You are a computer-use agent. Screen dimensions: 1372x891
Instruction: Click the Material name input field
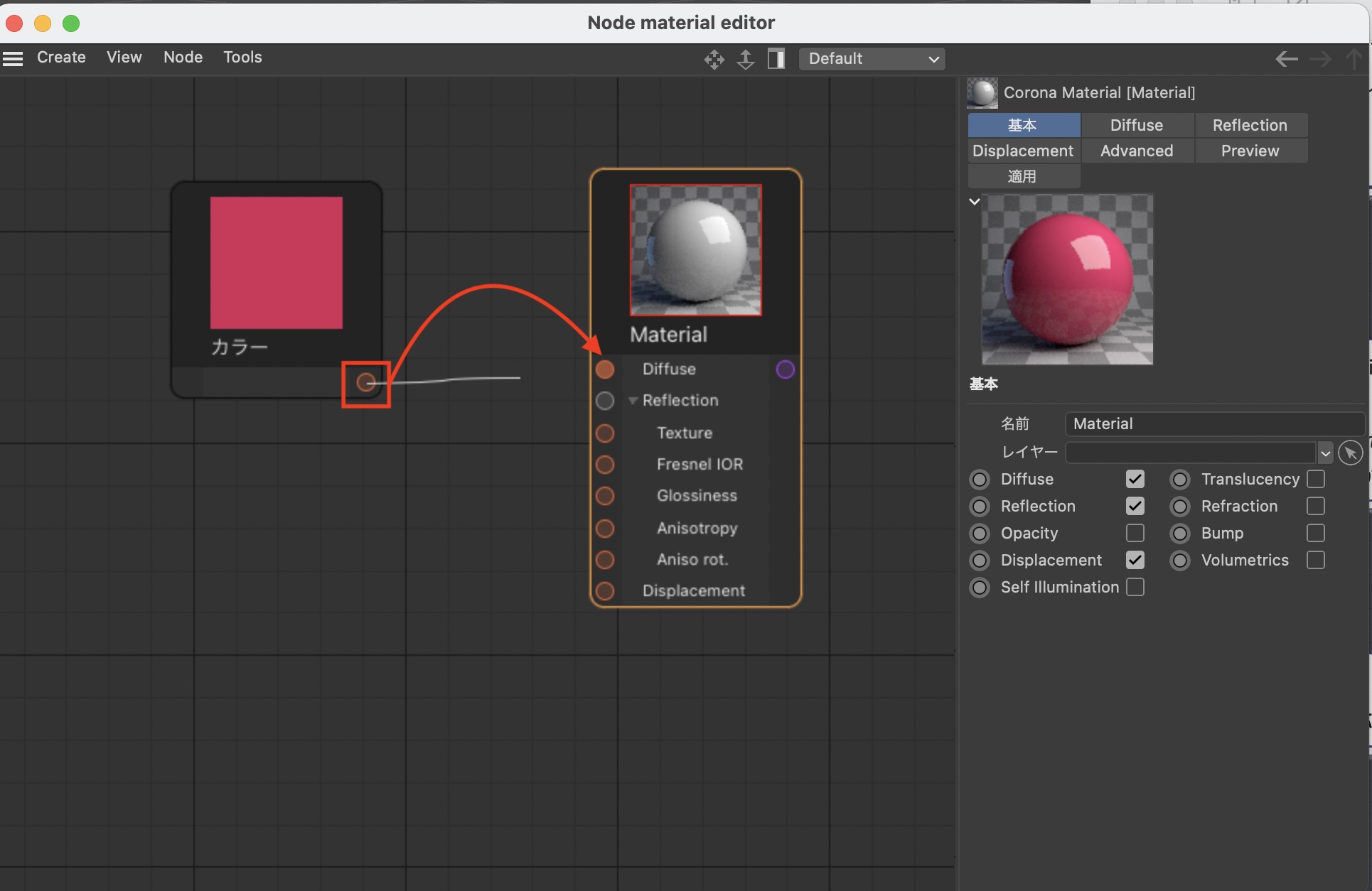[x=1213, y=423]
